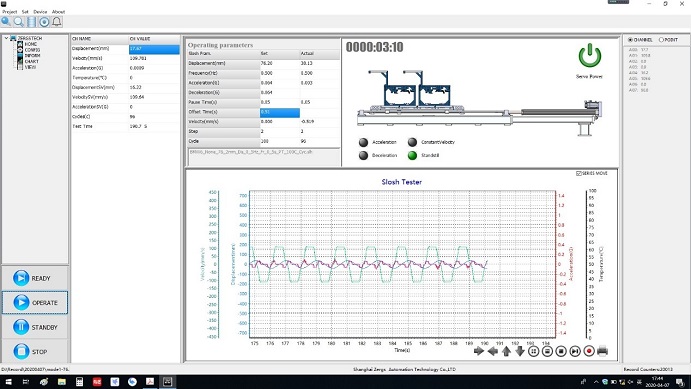Click the printer icon below the chart
Screen dimensions: 691x389
click(x=602, y=351)
